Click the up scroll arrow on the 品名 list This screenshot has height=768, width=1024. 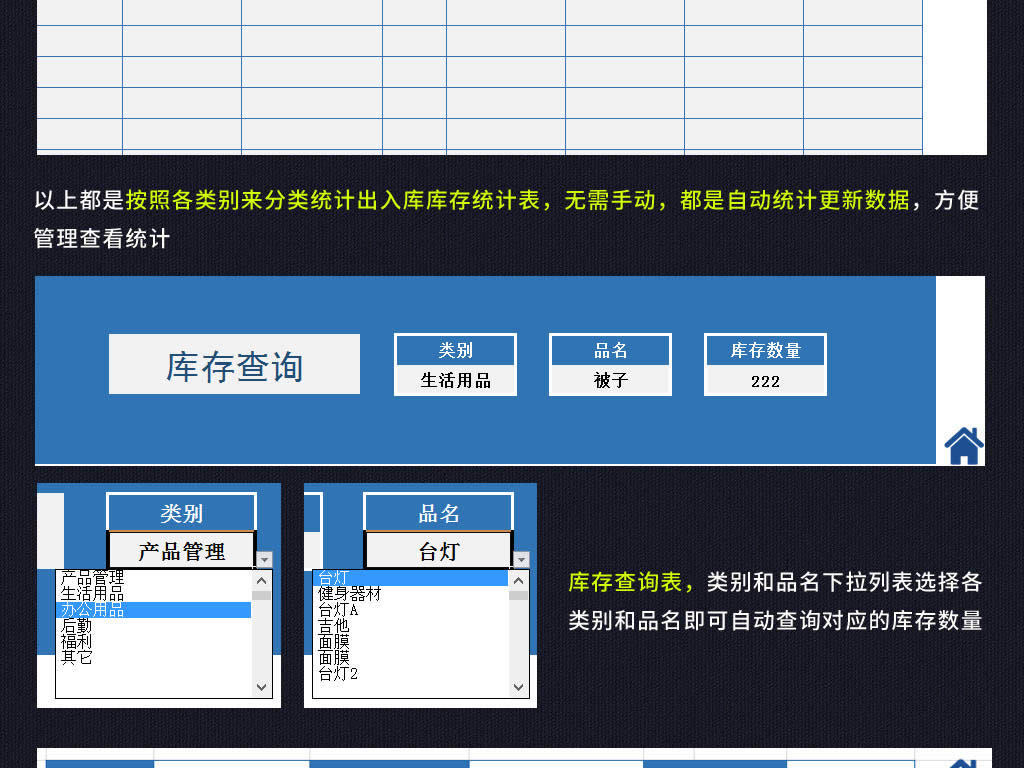point(518,579)
